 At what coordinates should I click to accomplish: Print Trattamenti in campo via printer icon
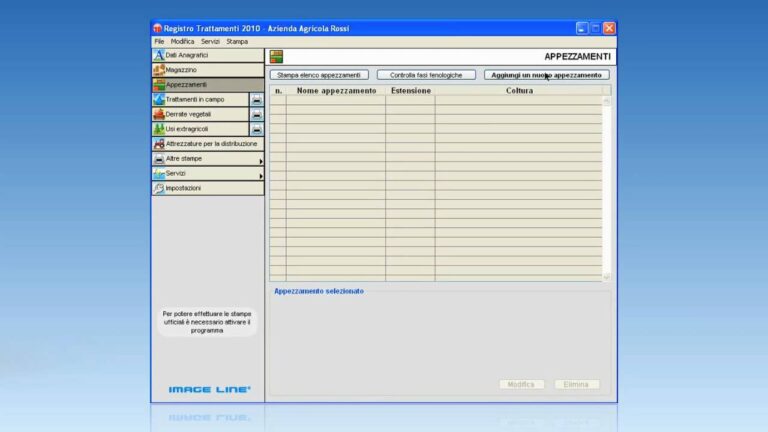[x=257, y=100]
